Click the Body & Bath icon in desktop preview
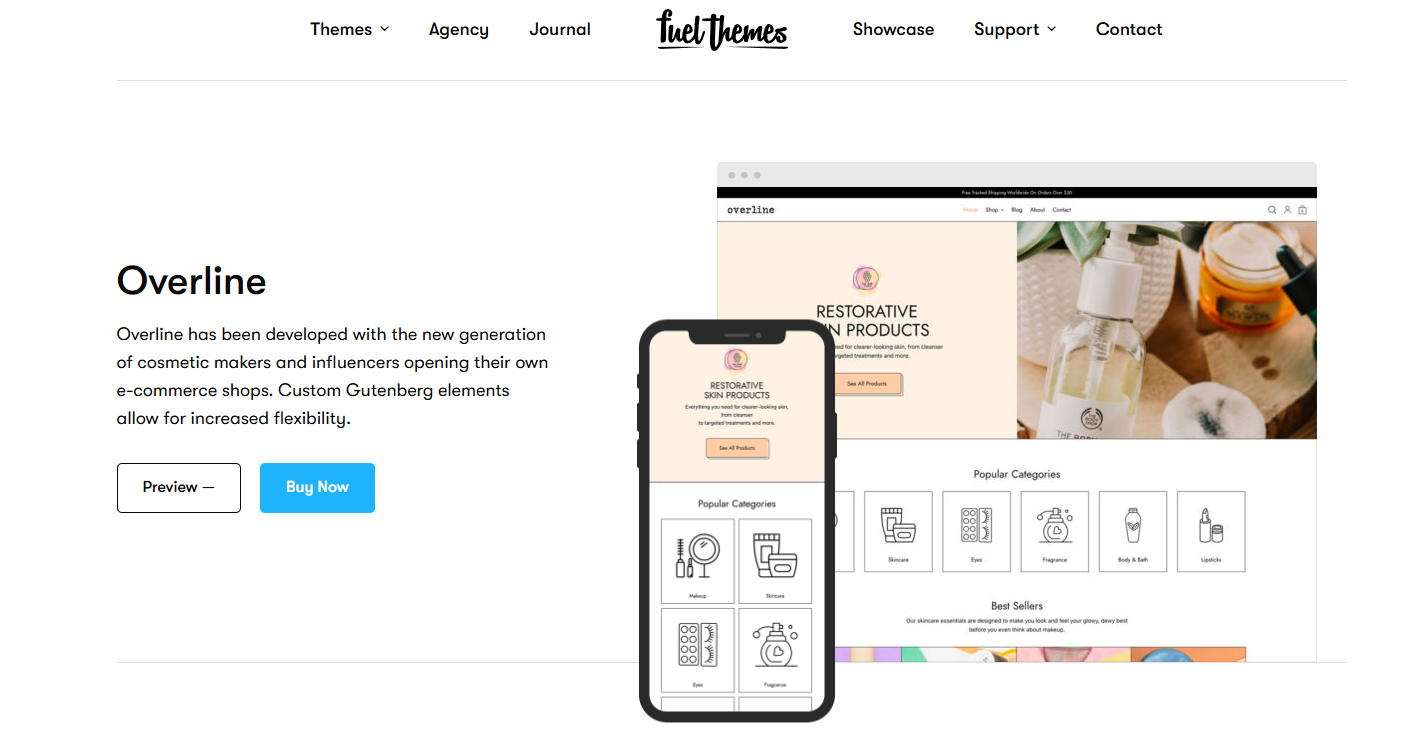This screenshot has height=734, width=1426. coord(1133,531)
